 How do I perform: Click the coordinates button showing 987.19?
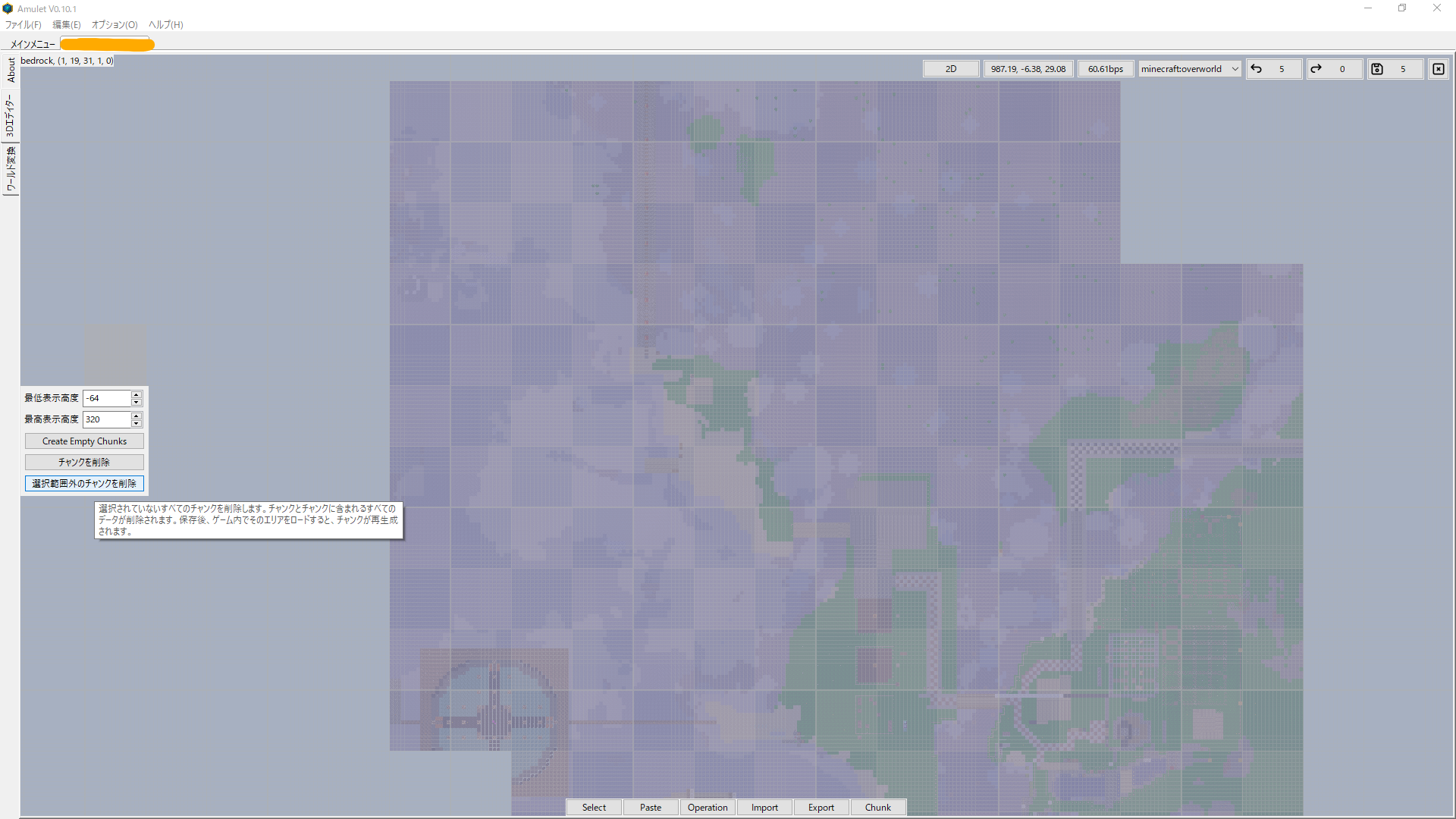(1028, 69)
